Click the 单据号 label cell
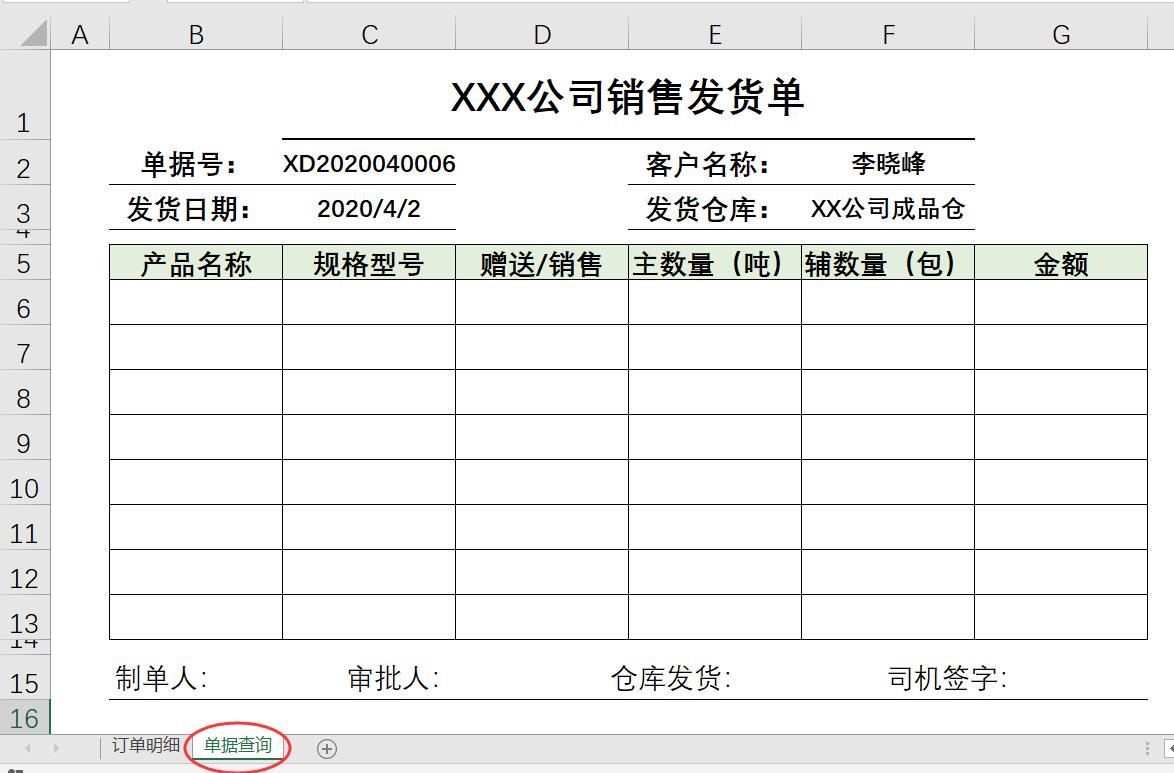This screenshot has height=773, width=1174. tap(196, 163)
